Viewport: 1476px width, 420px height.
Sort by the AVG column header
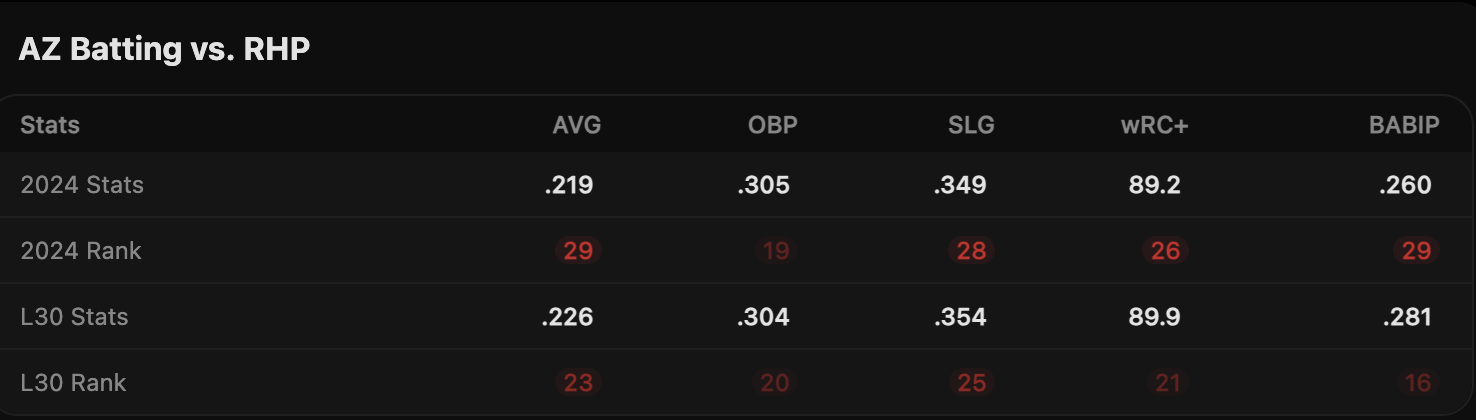tap(577, 125)
